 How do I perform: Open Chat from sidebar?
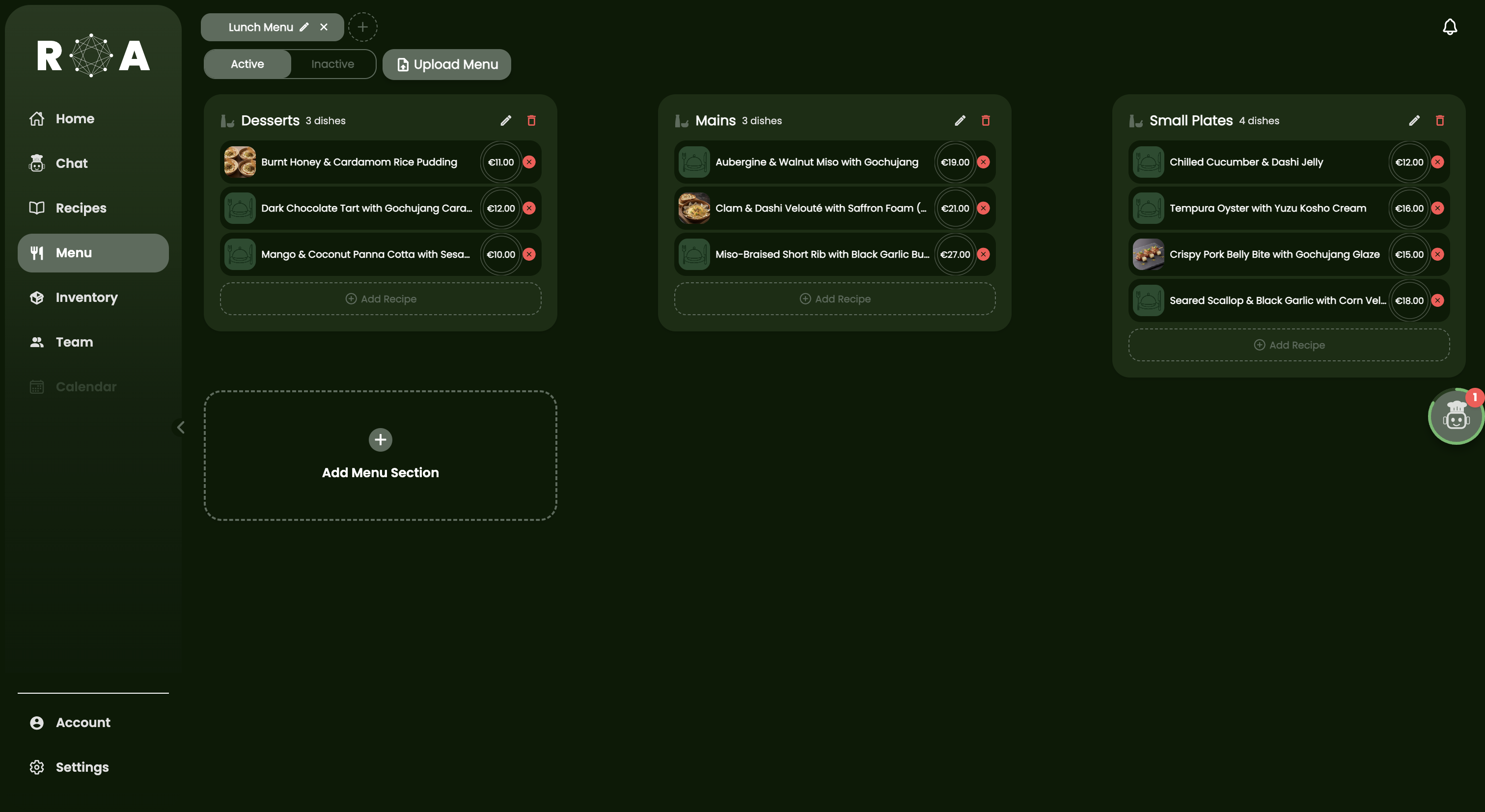(93, 163)
